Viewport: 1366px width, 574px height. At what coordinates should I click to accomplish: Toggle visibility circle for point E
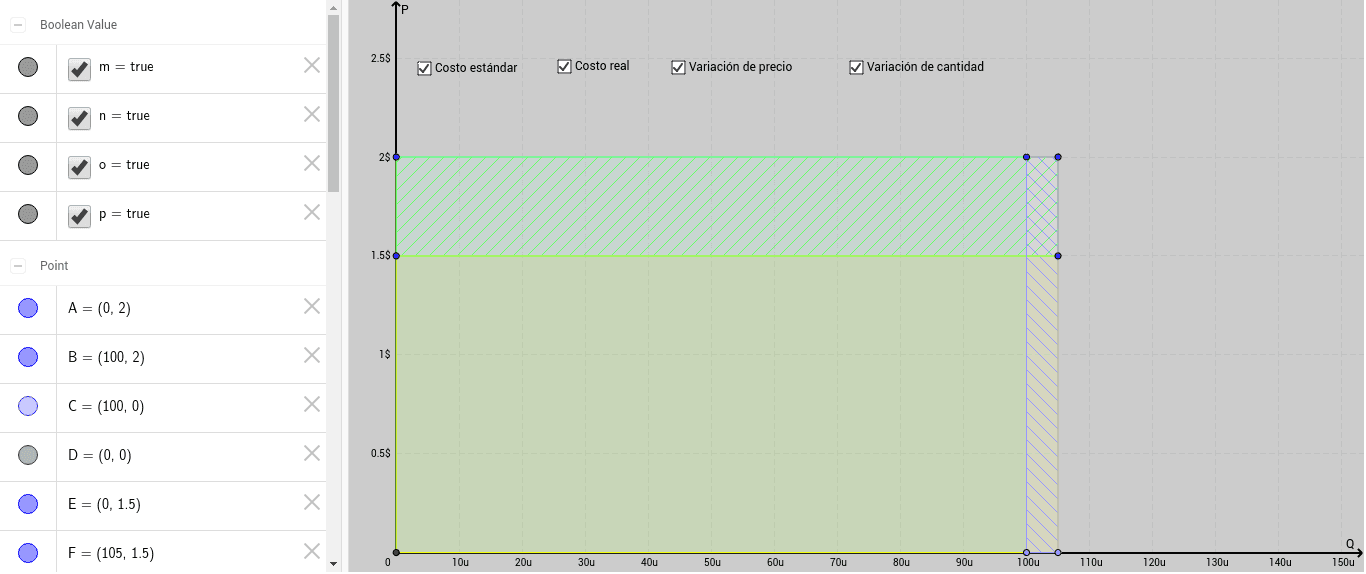coord(28,504)
